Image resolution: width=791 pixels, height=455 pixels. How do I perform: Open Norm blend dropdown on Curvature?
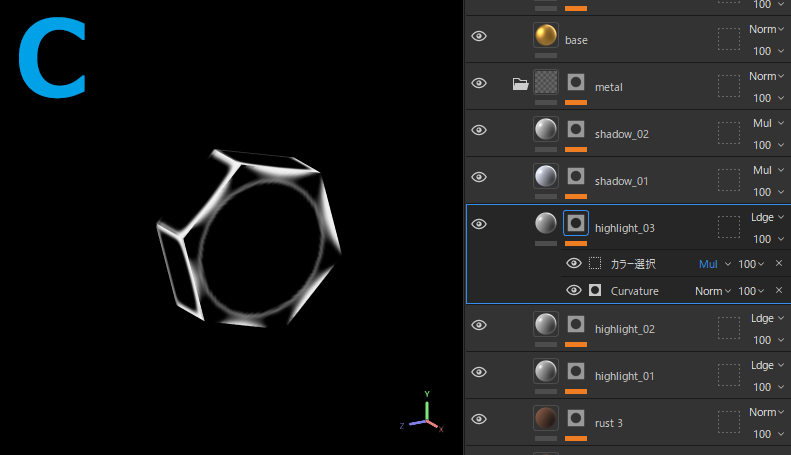pyautogui.click(x=714, y=291)
